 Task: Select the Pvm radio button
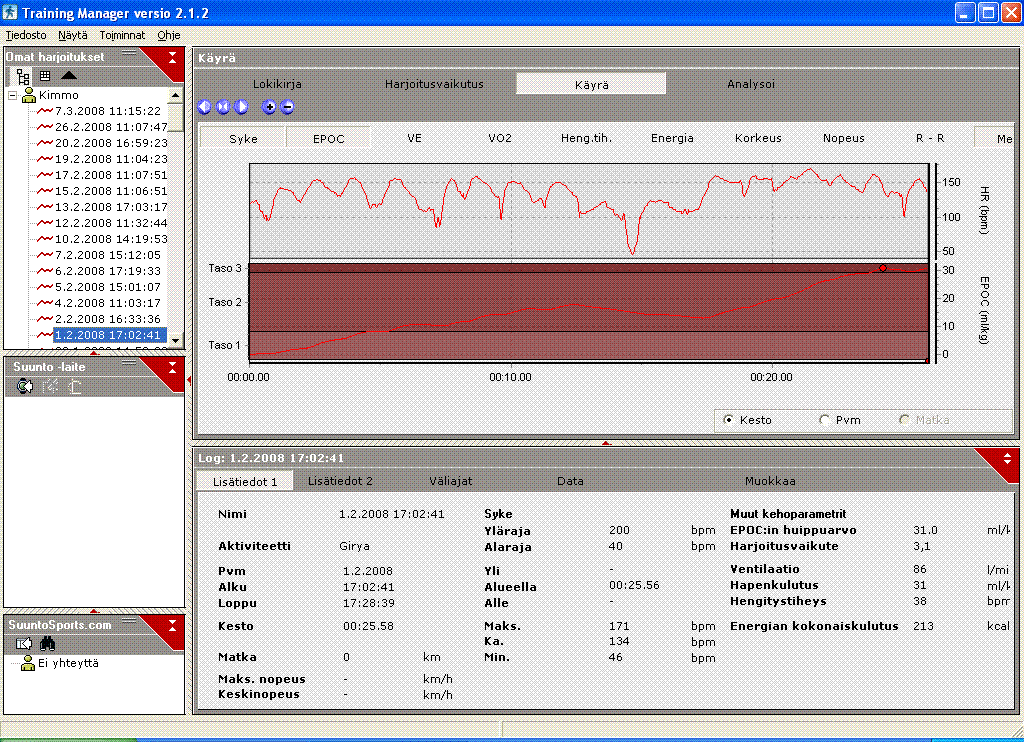coord(824,421)
